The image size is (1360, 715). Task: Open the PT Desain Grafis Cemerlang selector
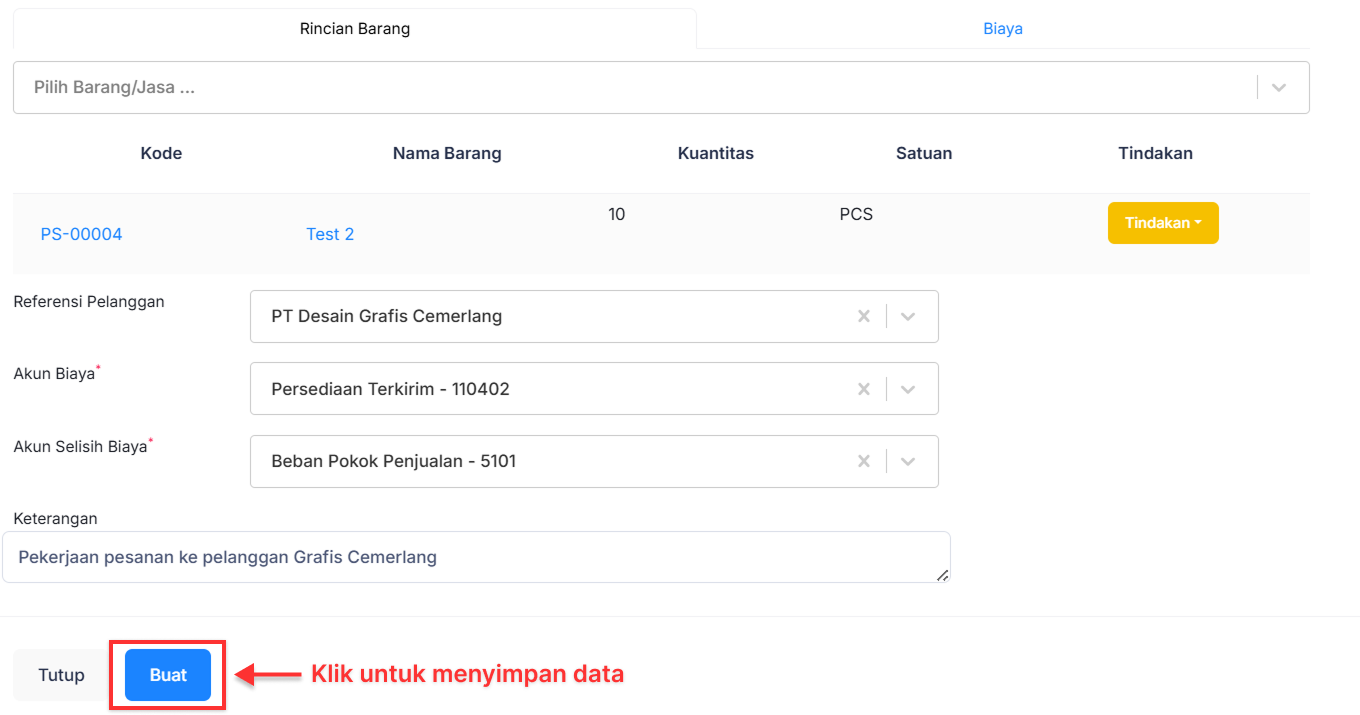[x=550, y=315]
